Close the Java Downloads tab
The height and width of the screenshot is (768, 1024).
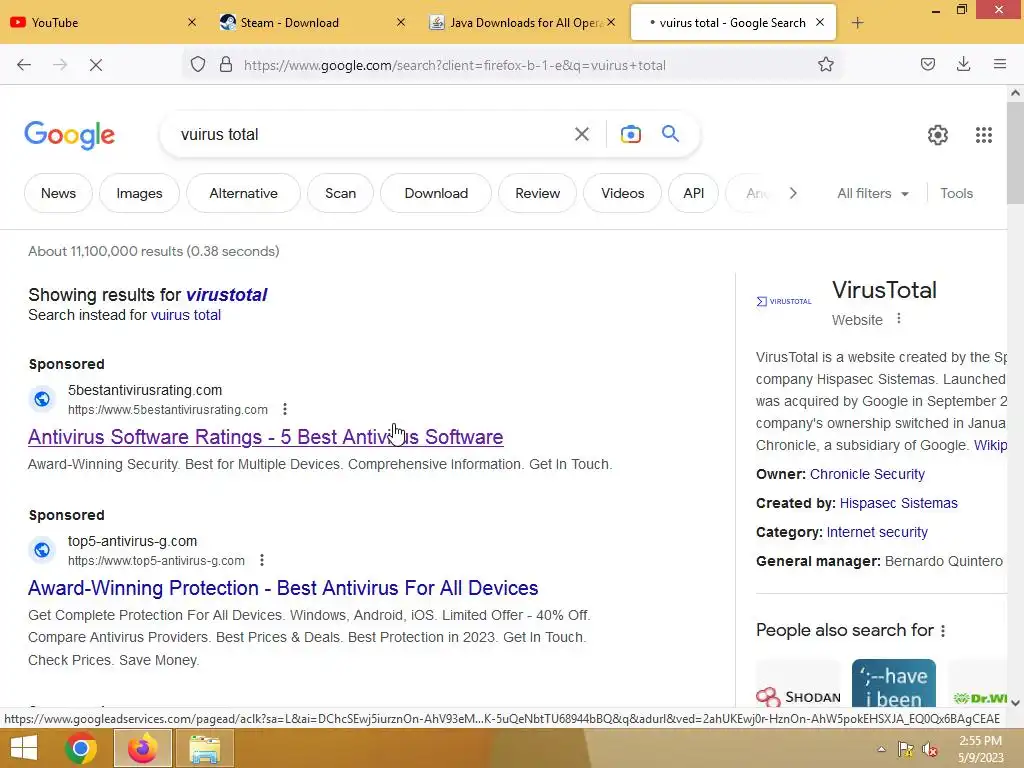click(x=611, y=22)
